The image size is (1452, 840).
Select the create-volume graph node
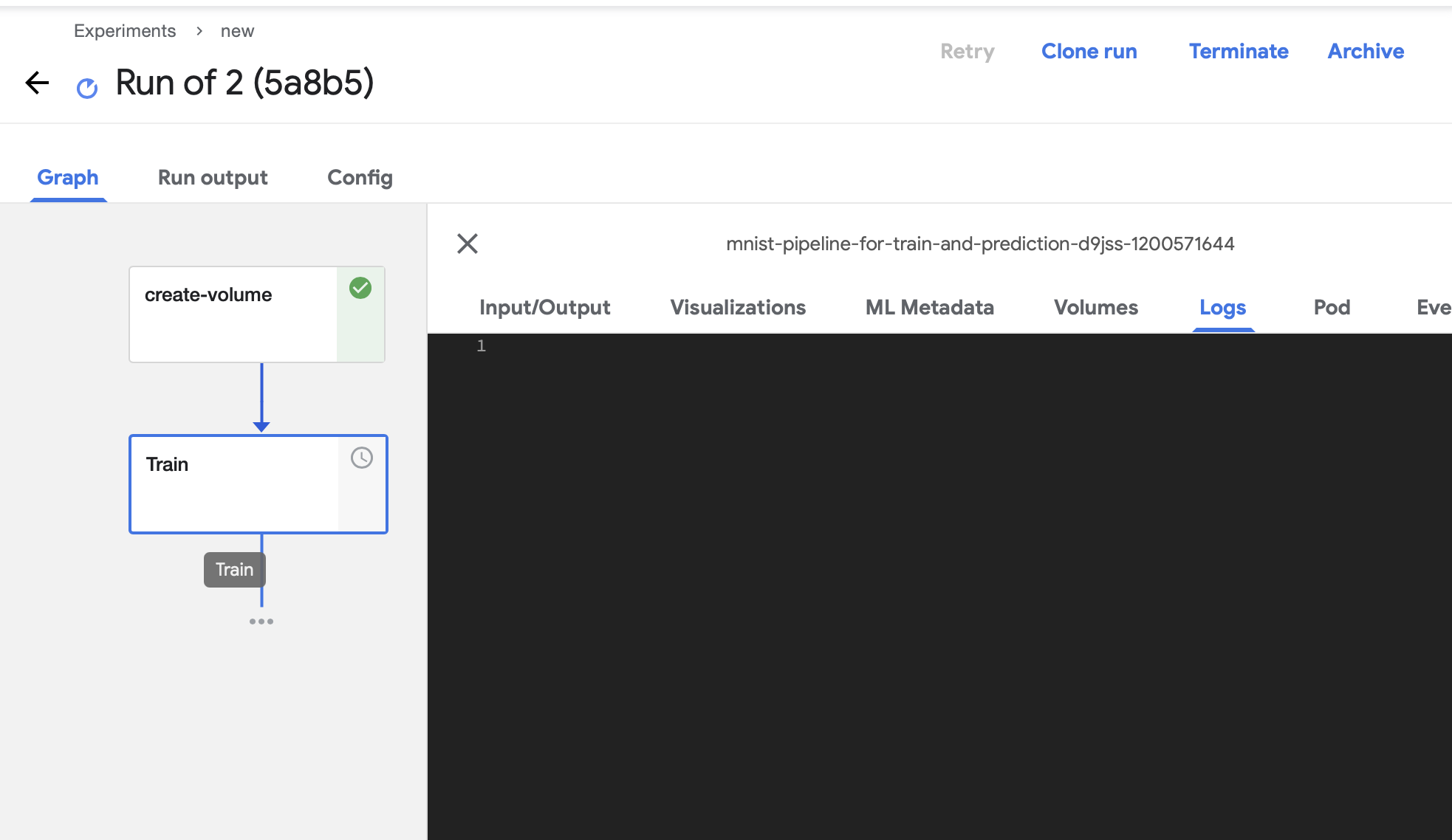pyautogui.click(x=257, y=314)
